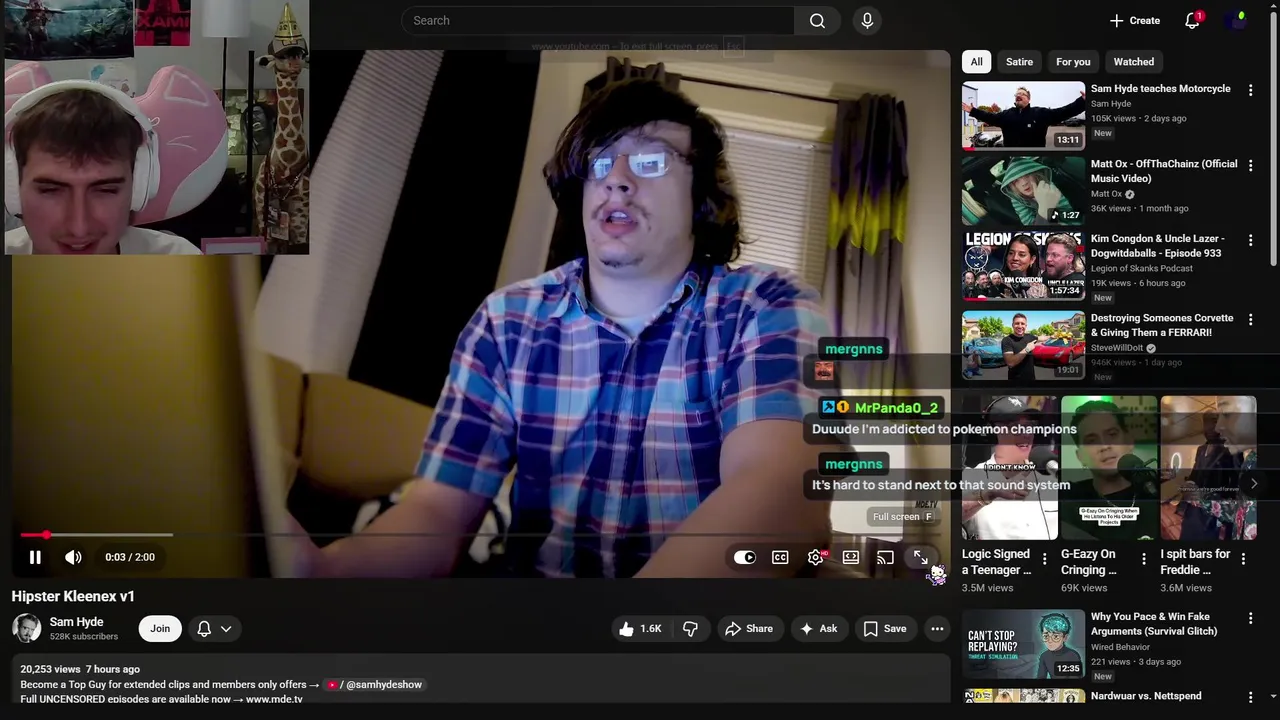Image resolution: width=1280 pixels, height=720 pixels.
Task: Open options for Logic Signed short
Action: coord(1045,559)
